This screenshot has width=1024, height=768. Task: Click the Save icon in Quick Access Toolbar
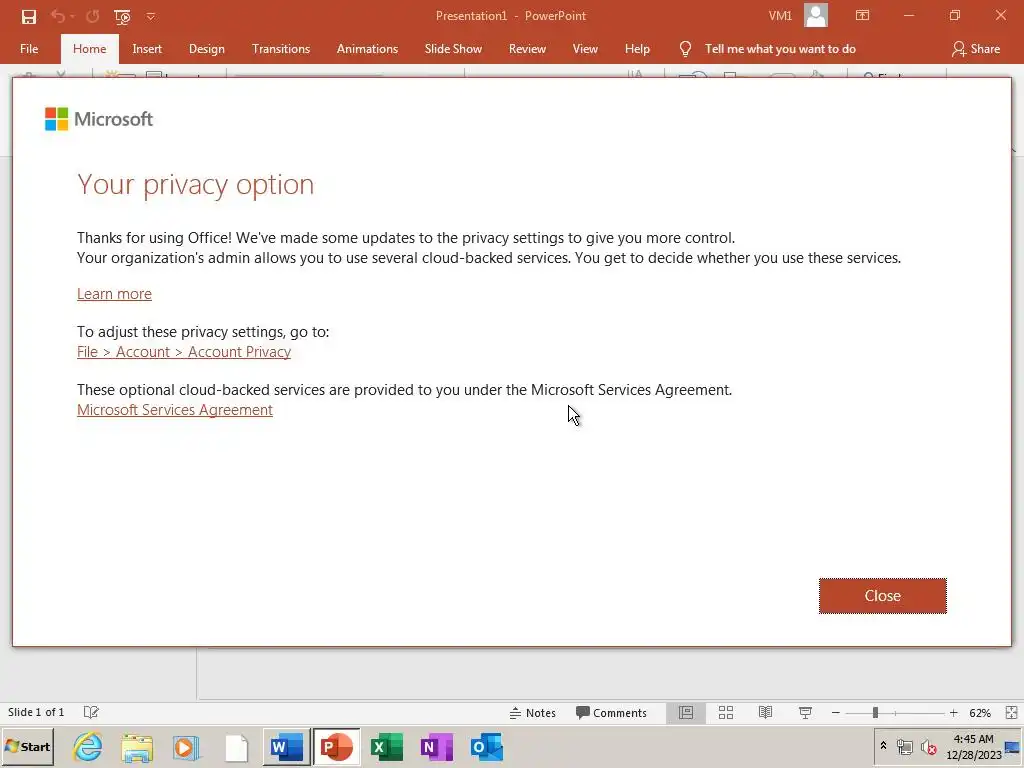tap(29, 16)
